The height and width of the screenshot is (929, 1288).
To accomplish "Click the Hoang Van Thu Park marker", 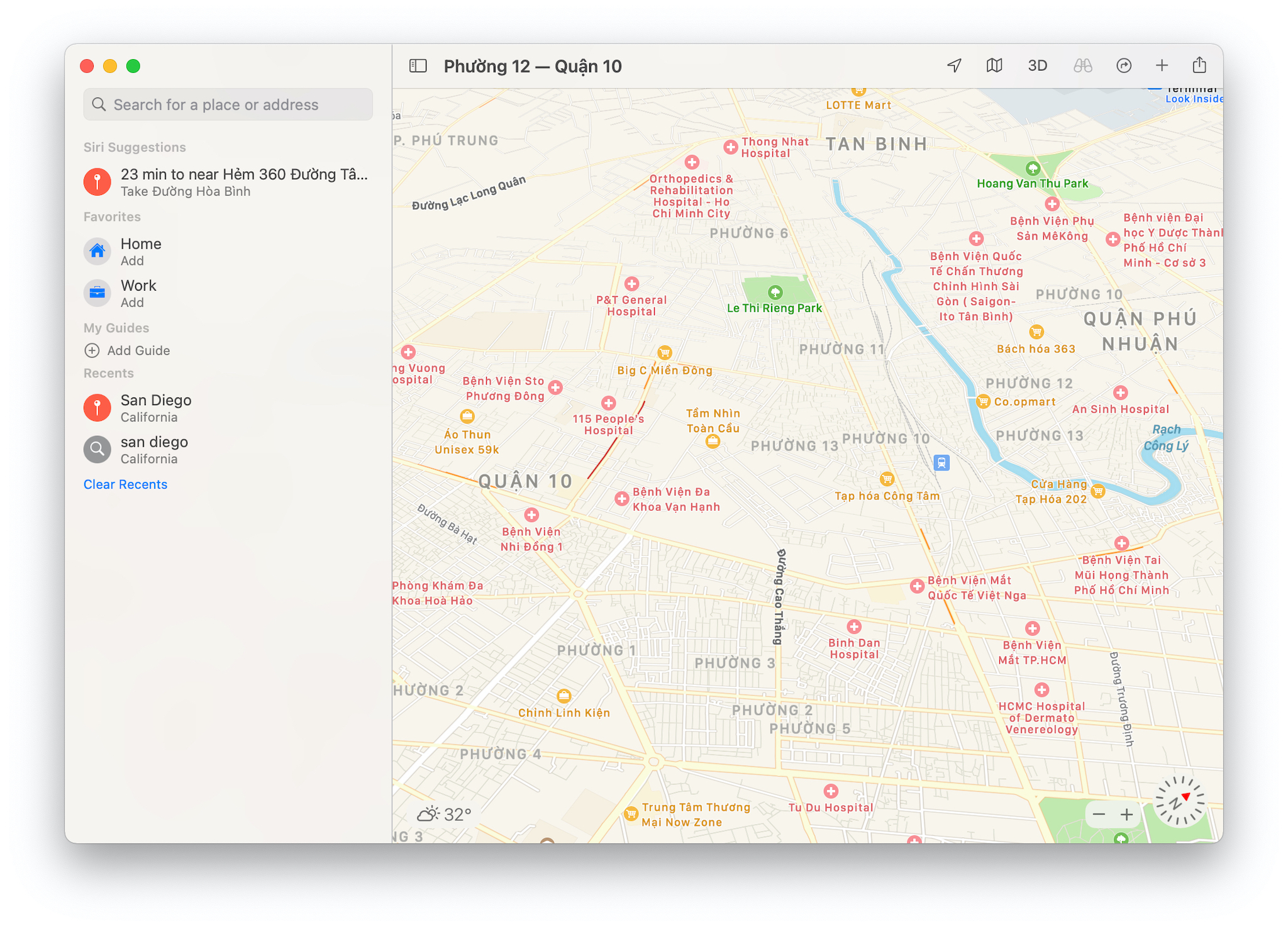I will 1033,169.
